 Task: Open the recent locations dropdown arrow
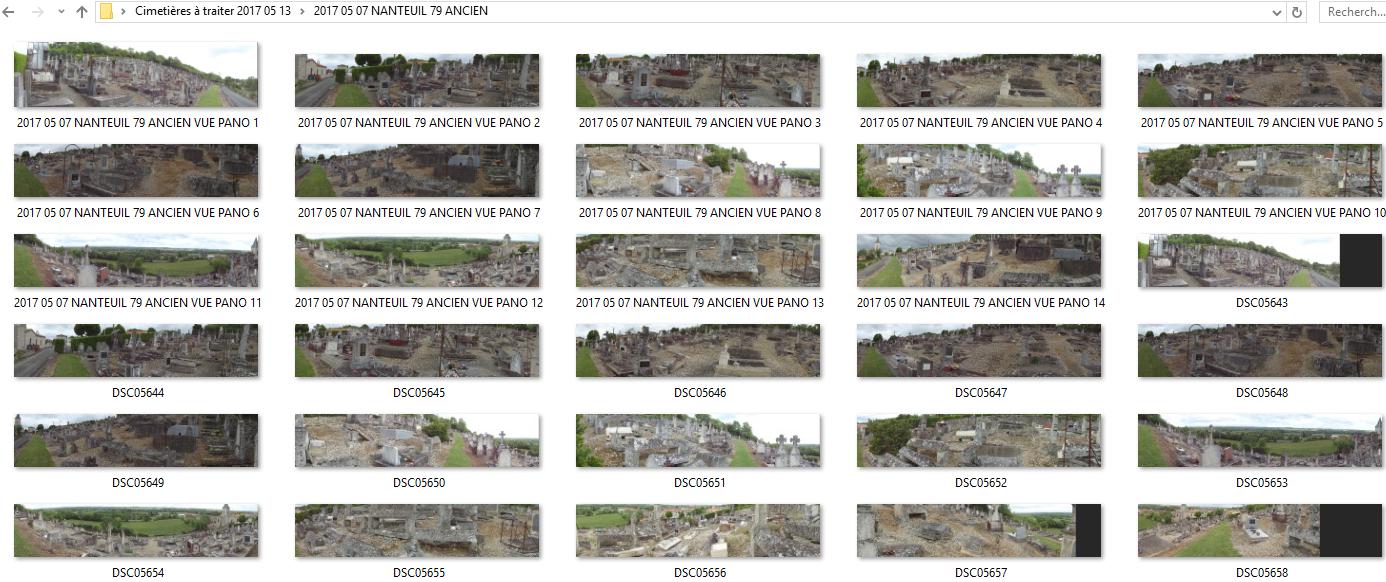tap(61, 12)
